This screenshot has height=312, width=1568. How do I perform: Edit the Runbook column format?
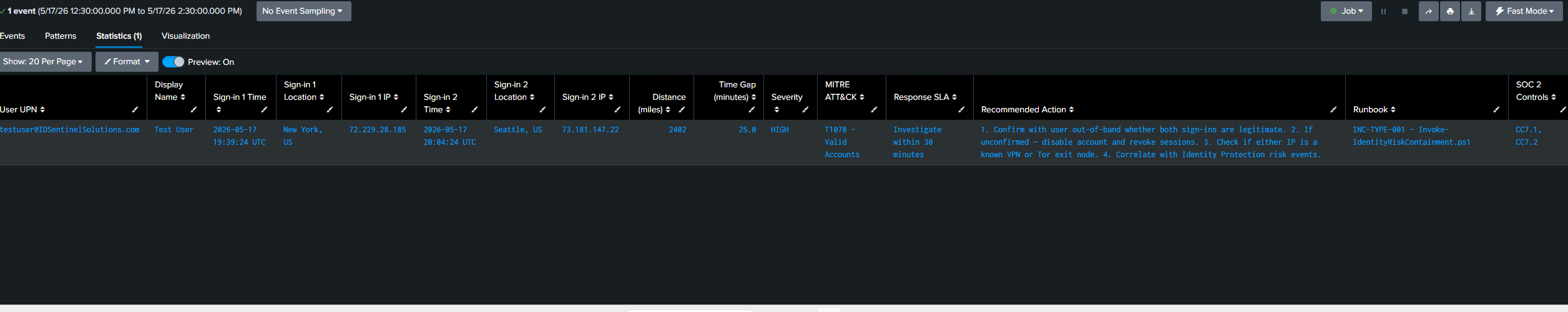click(1496, 110)
